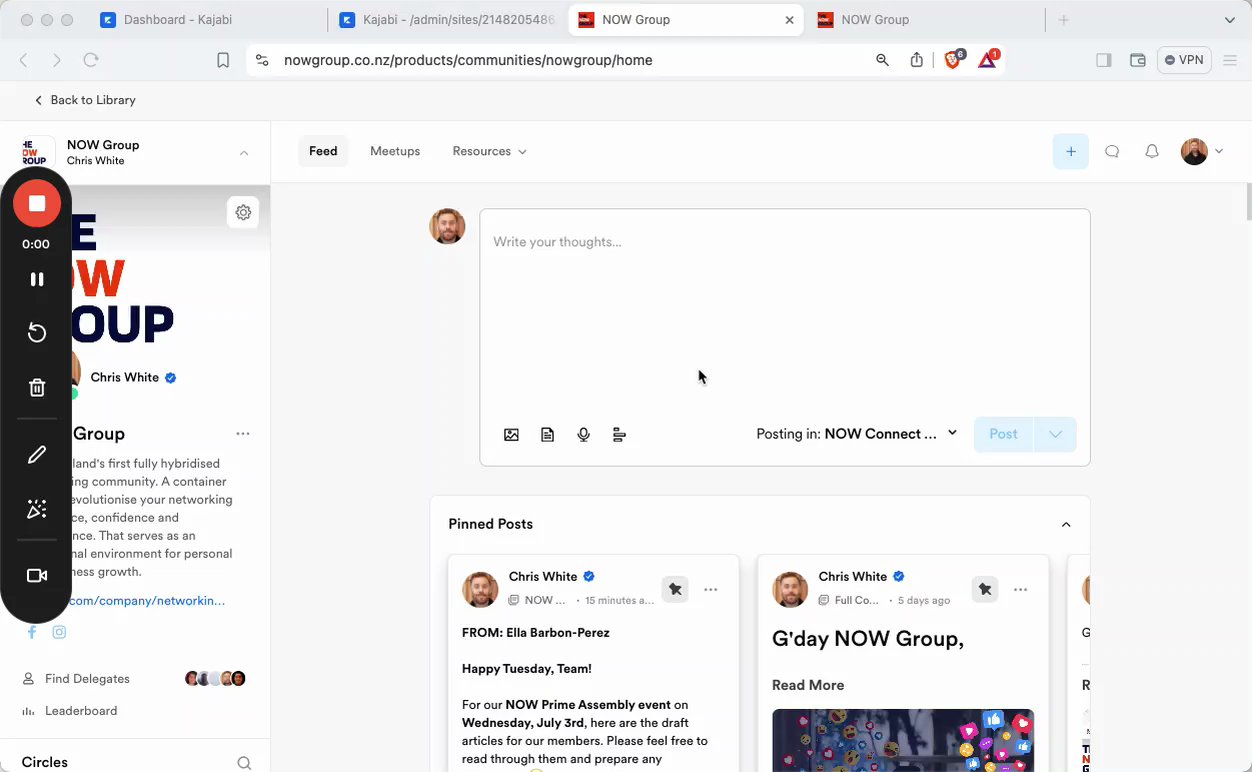Screen dimensions: 1252x772
Task: Close the active NOW Group tab
Action: (x=790, y=20)
